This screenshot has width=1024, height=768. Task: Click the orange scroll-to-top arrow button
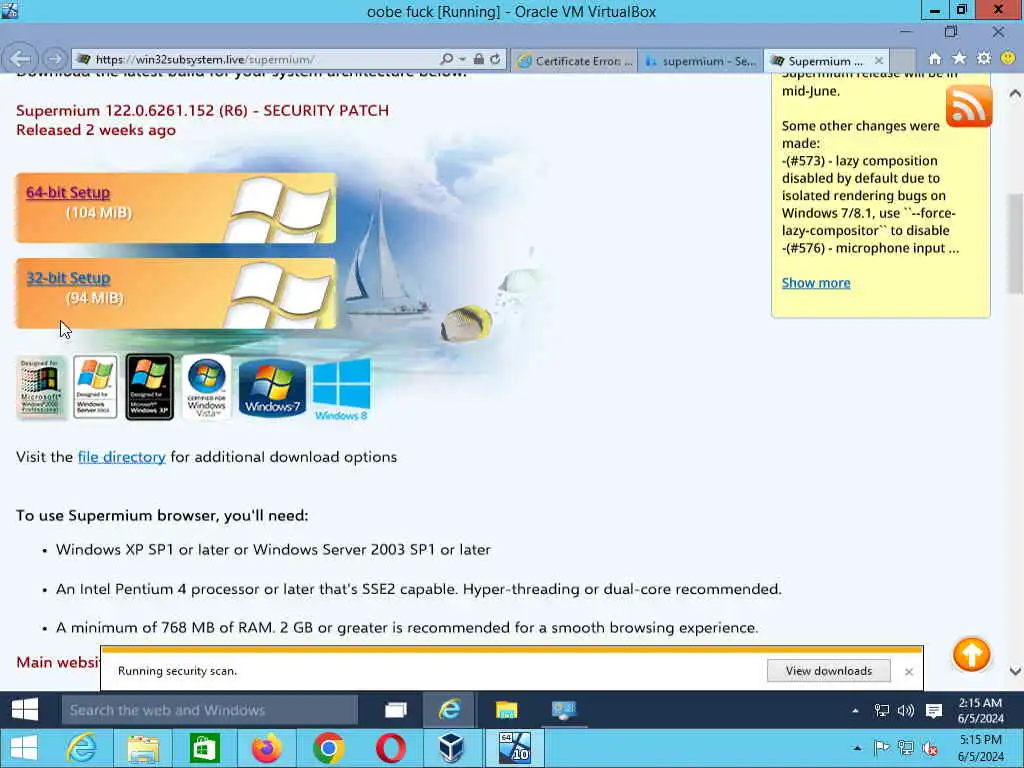(971, 654)
